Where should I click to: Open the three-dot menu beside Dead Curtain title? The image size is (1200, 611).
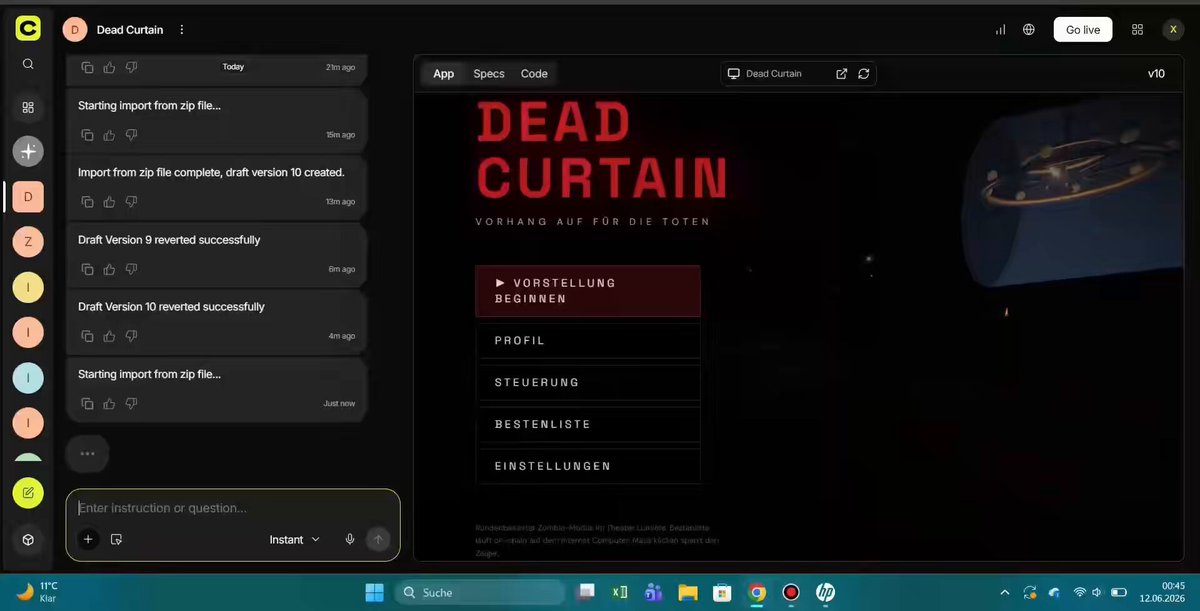[x=181, y=30]
